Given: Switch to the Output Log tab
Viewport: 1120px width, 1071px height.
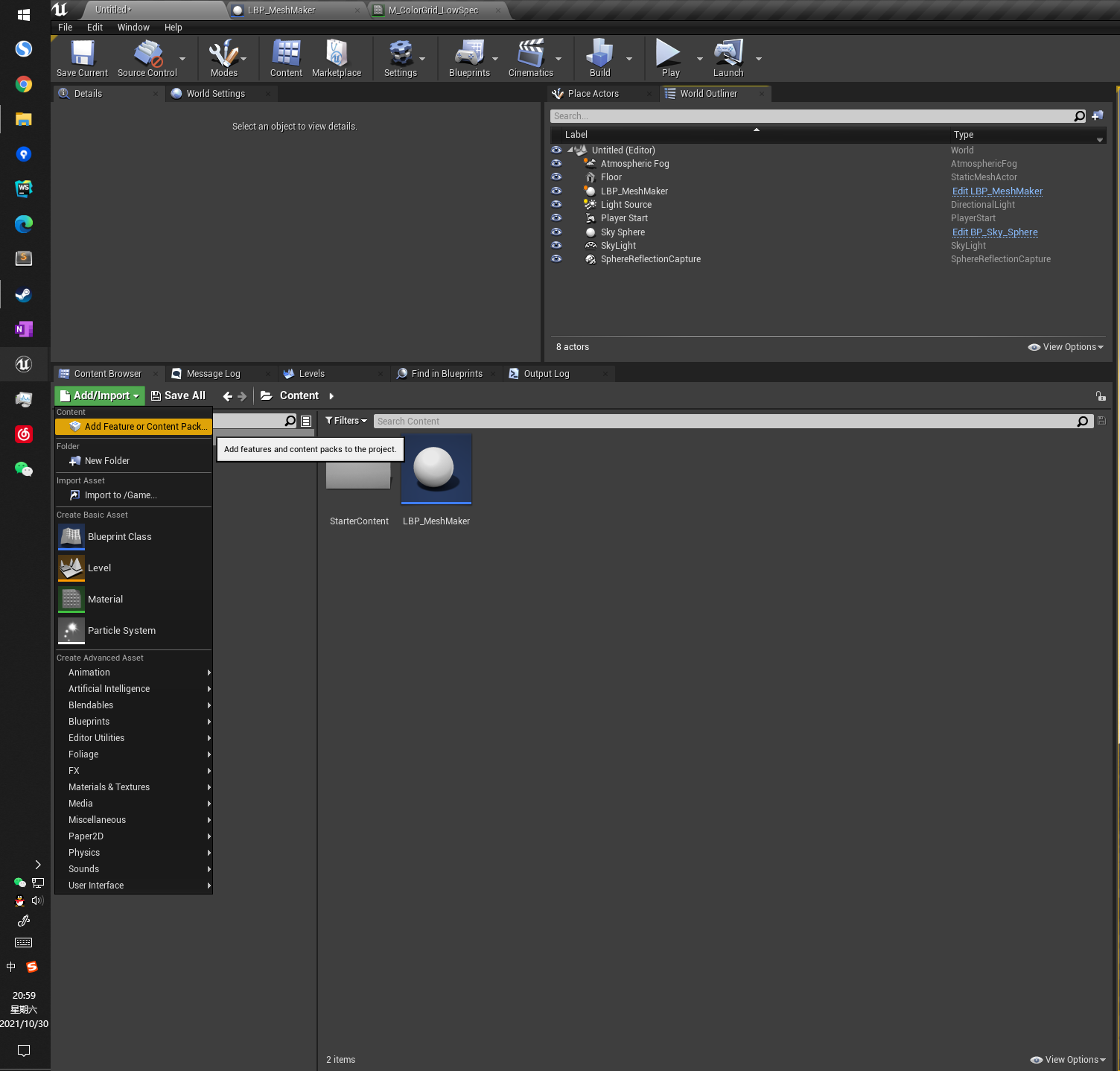Looking at the screenshot, I should point(546,373).
